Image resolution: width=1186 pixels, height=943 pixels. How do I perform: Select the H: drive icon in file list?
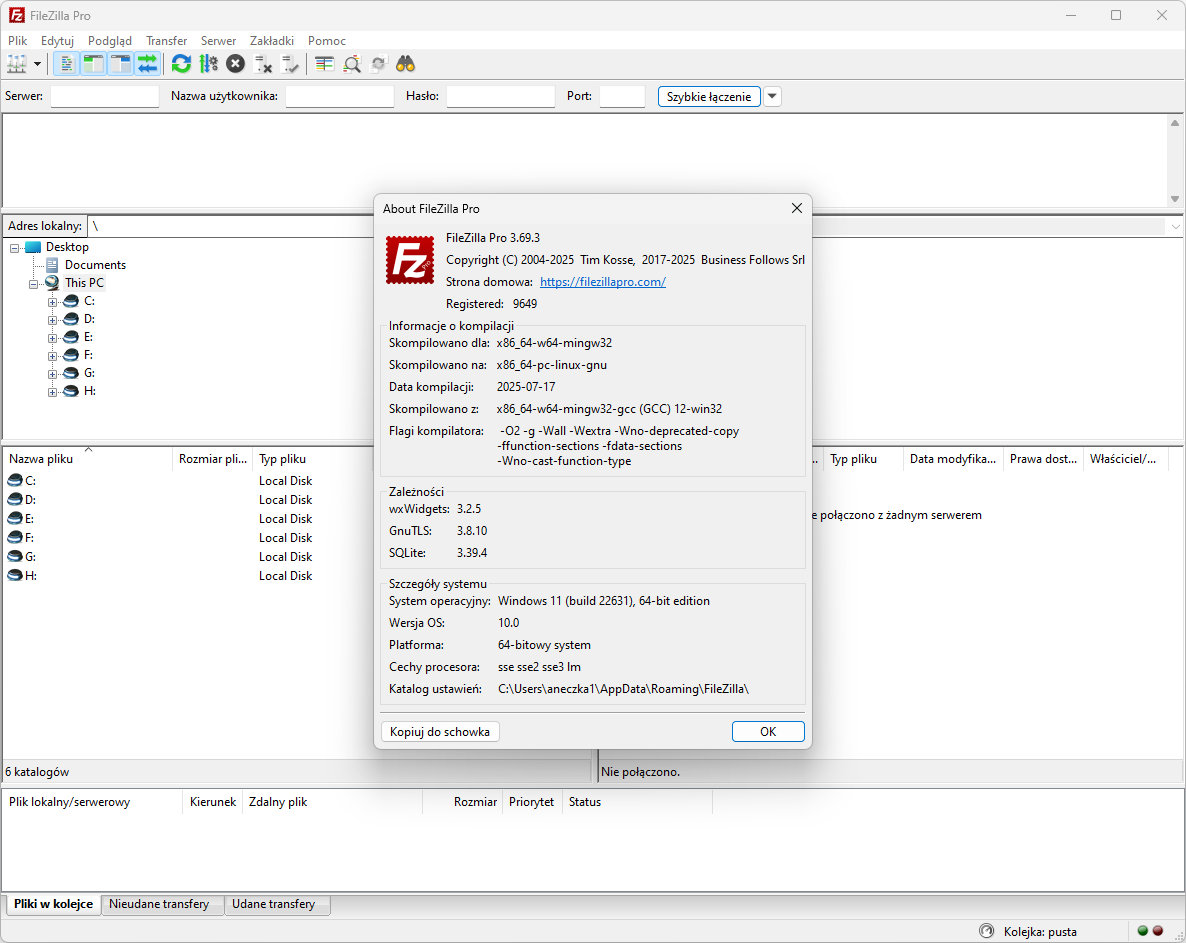[x=15, y=575]
